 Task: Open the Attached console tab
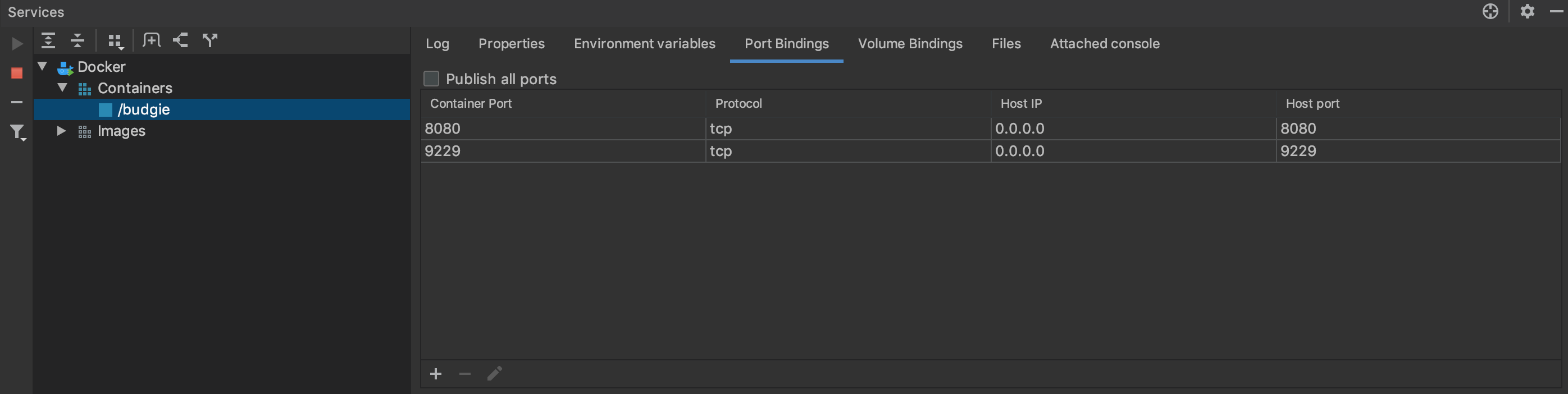tap(1104, 43)
